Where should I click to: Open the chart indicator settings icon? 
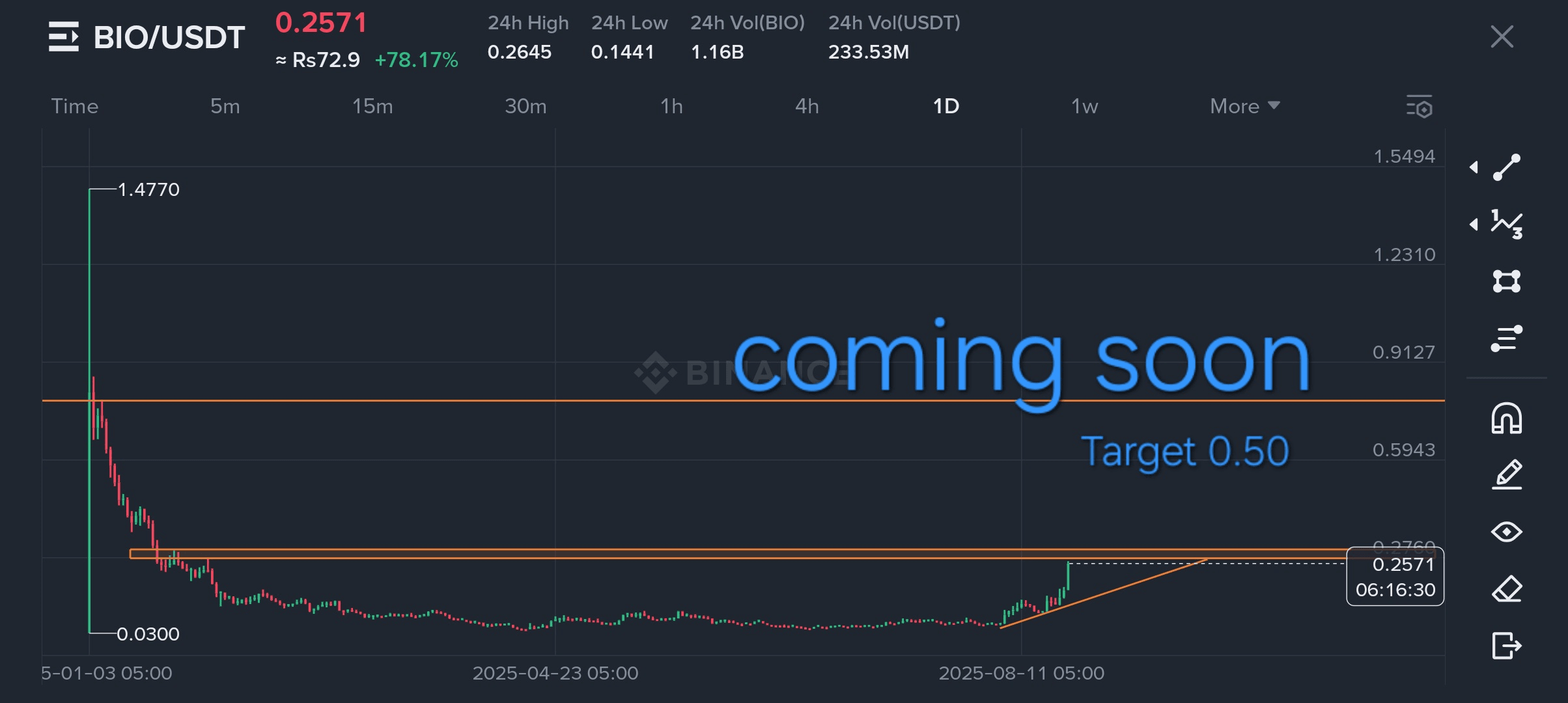1420,107
